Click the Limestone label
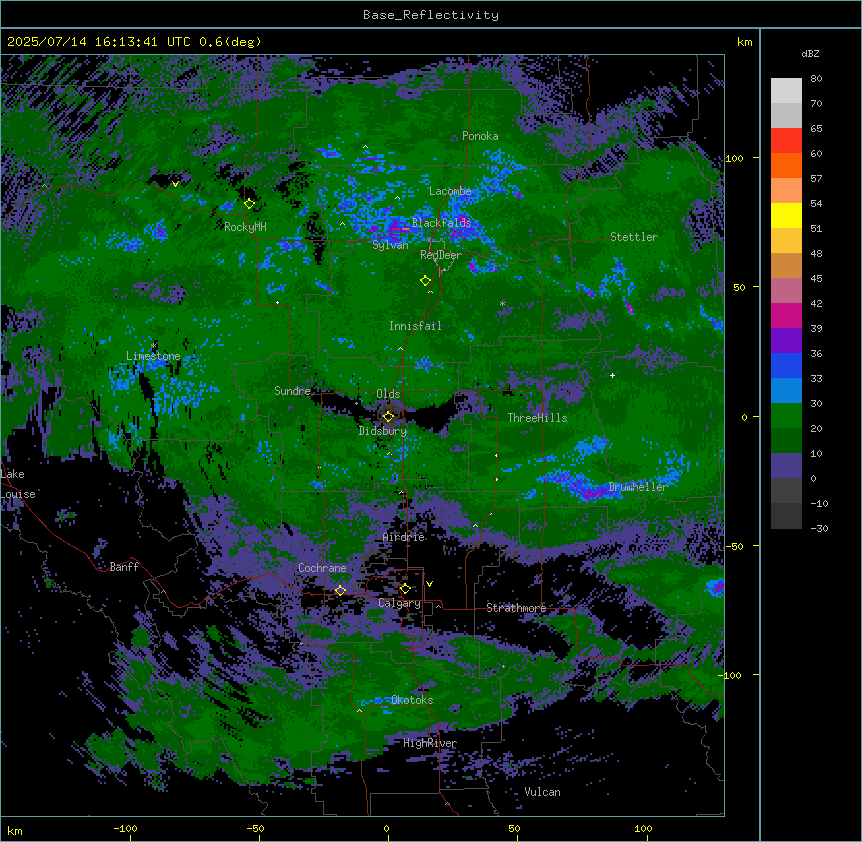This screenshot has height=842, width=862. (153, 356)
